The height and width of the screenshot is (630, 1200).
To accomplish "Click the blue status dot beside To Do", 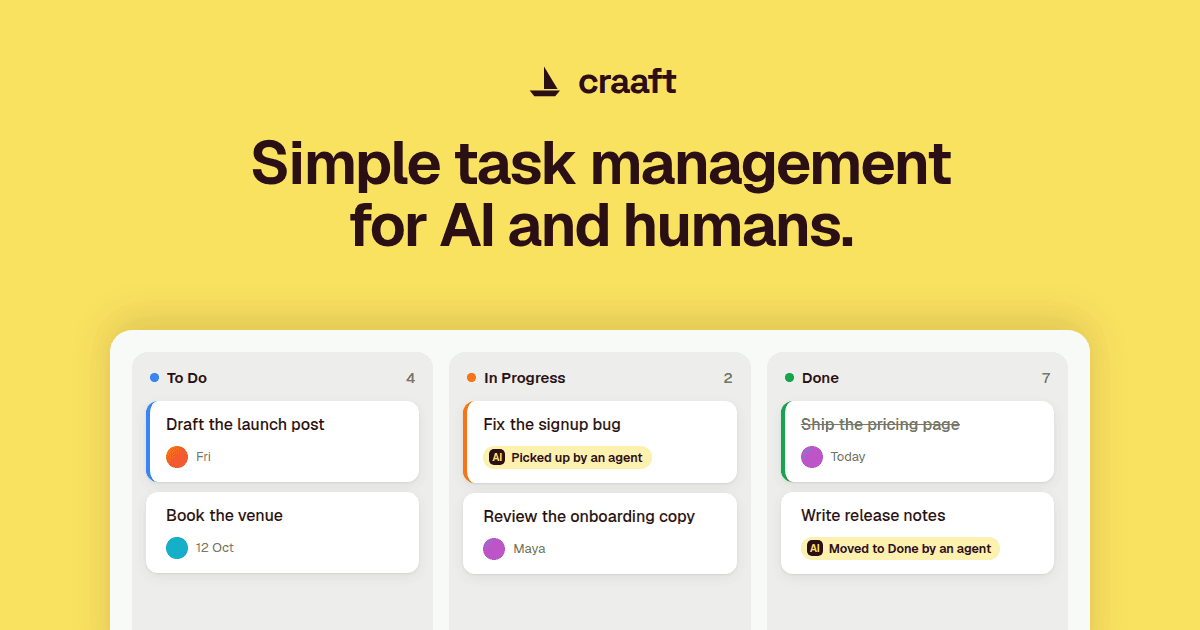I will [x=154, y=378].
